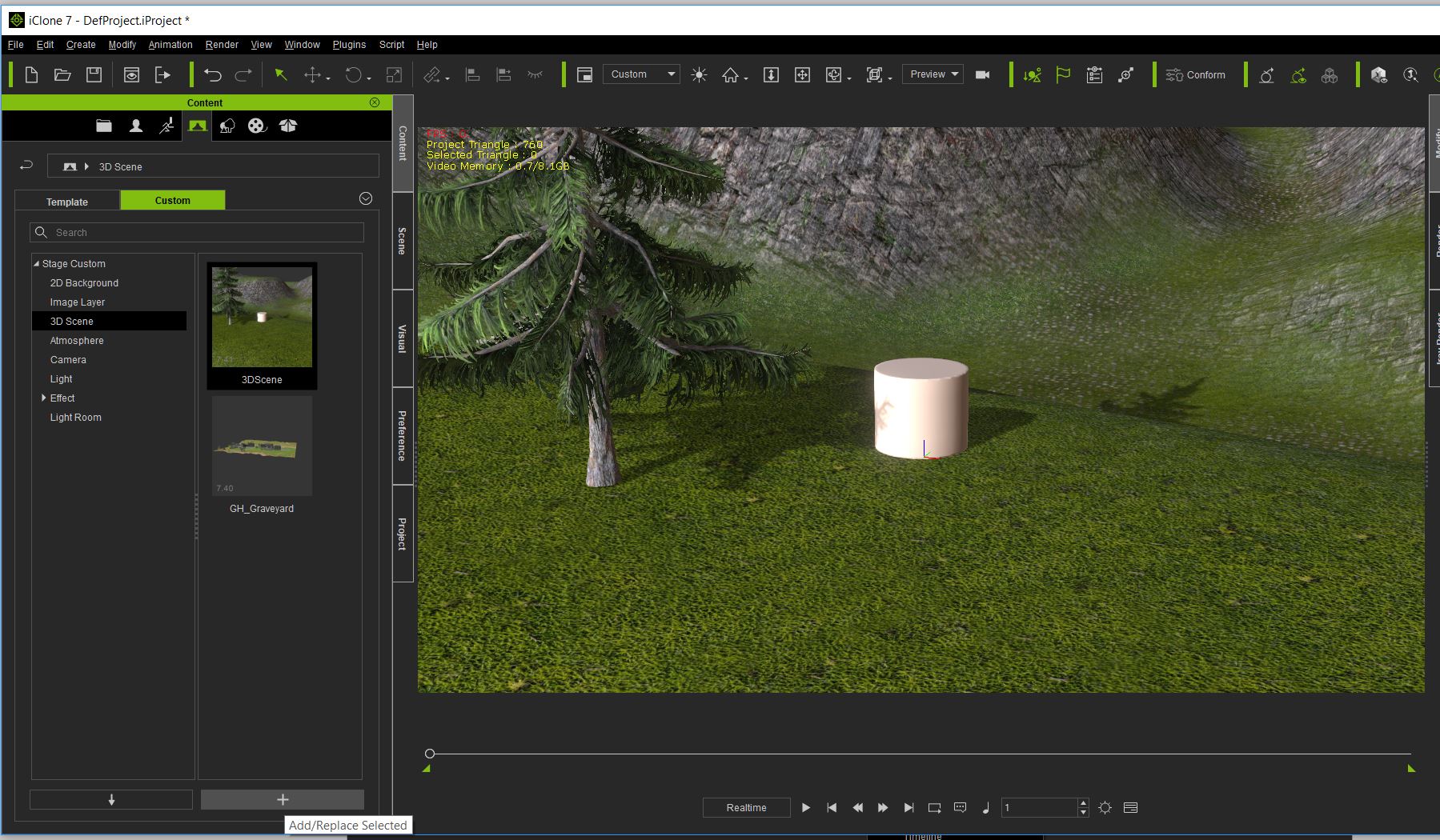Choose the Rotate tool
1440x840 pixels.
[353, 75]
